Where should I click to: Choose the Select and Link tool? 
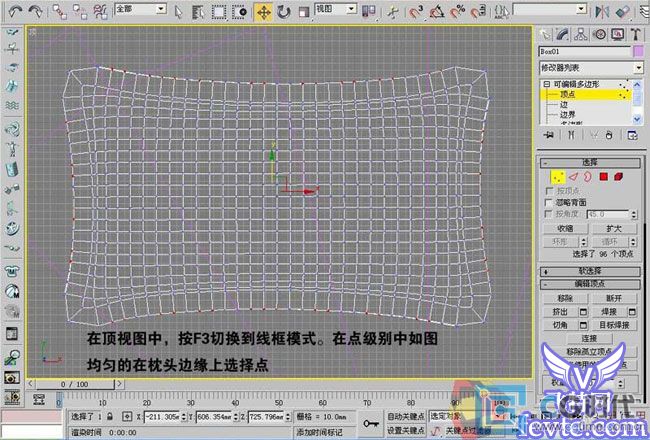pos(60,12)
